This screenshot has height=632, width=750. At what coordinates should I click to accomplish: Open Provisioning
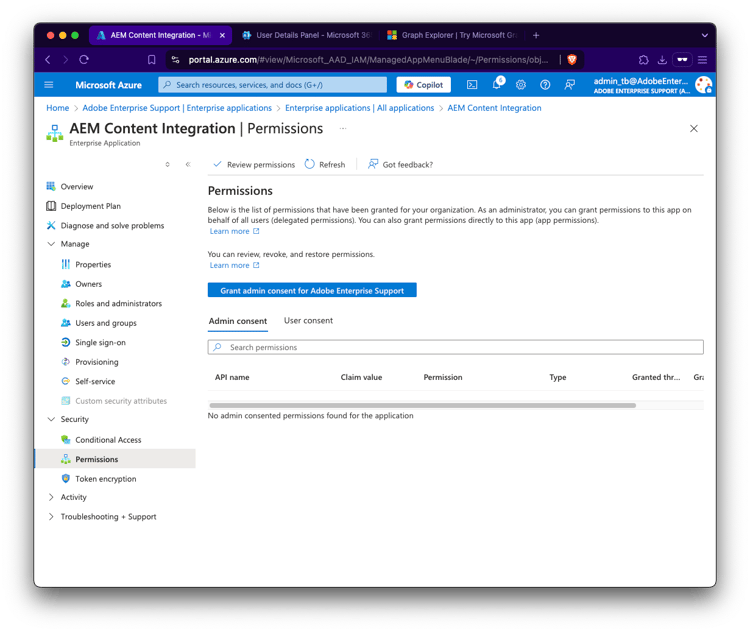(x=97, y=362)
